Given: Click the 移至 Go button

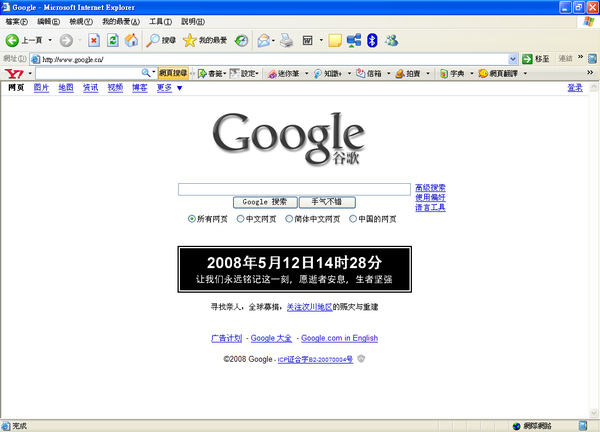Looking at the screenshot, I should click(536, 59).
